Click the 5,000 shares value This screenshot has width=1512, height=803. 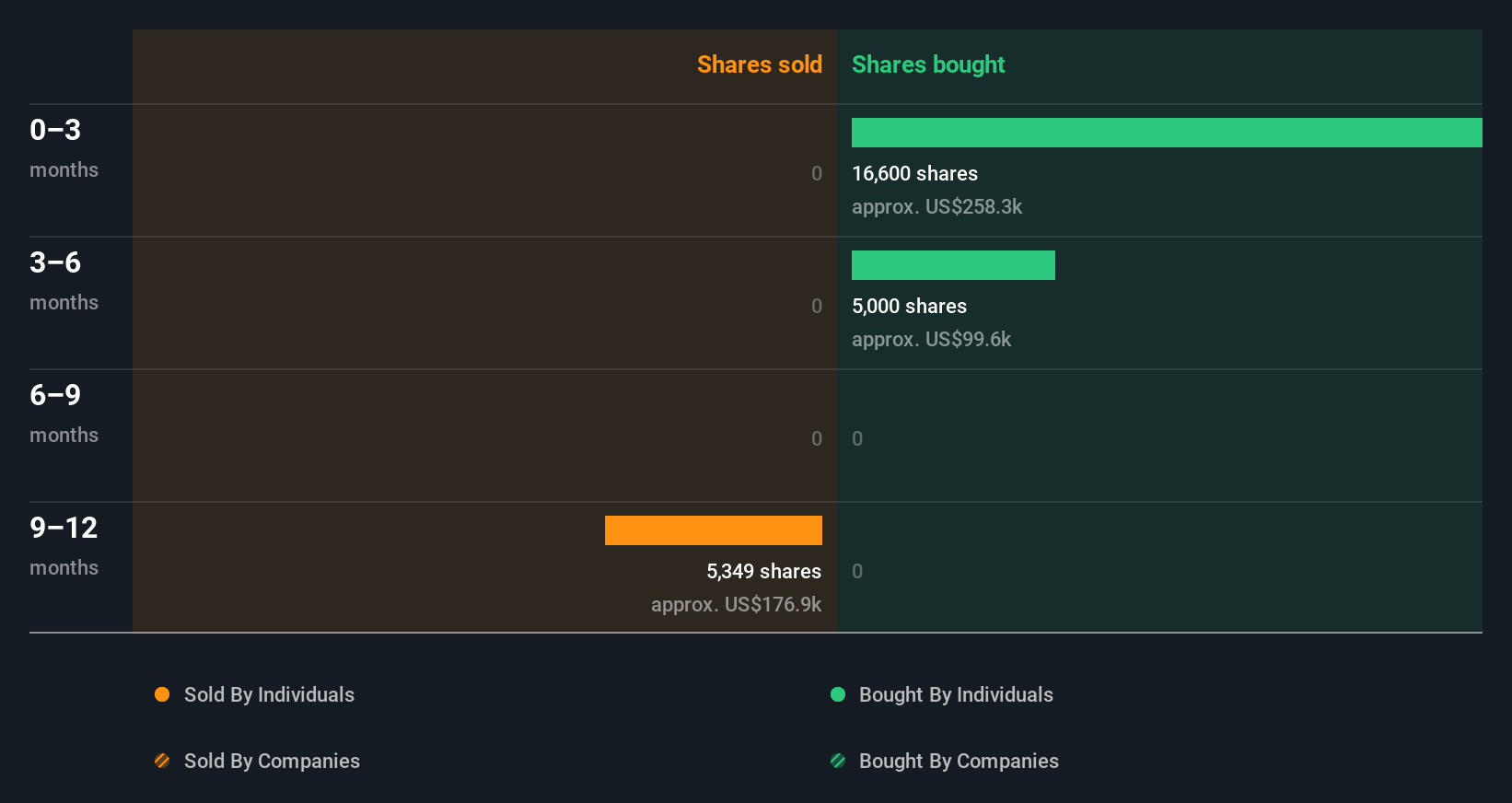909,307
